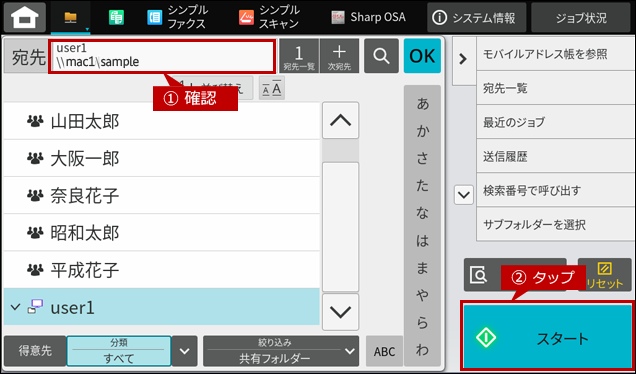636x374 pixels.
Task: Select the user1 shared folder entry
Action: pos(161,307)
